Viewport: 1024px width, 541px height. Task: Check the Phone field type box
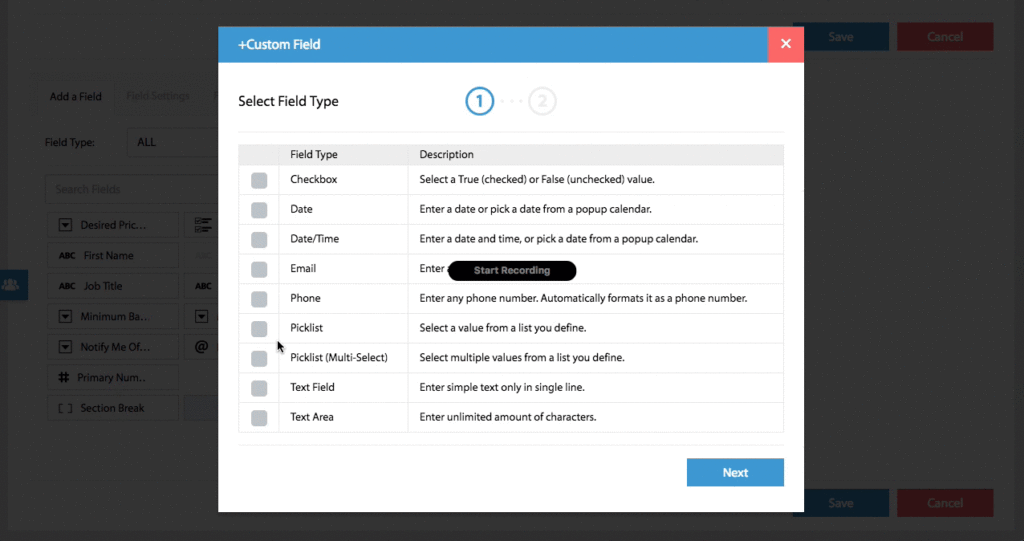(259, 299)
